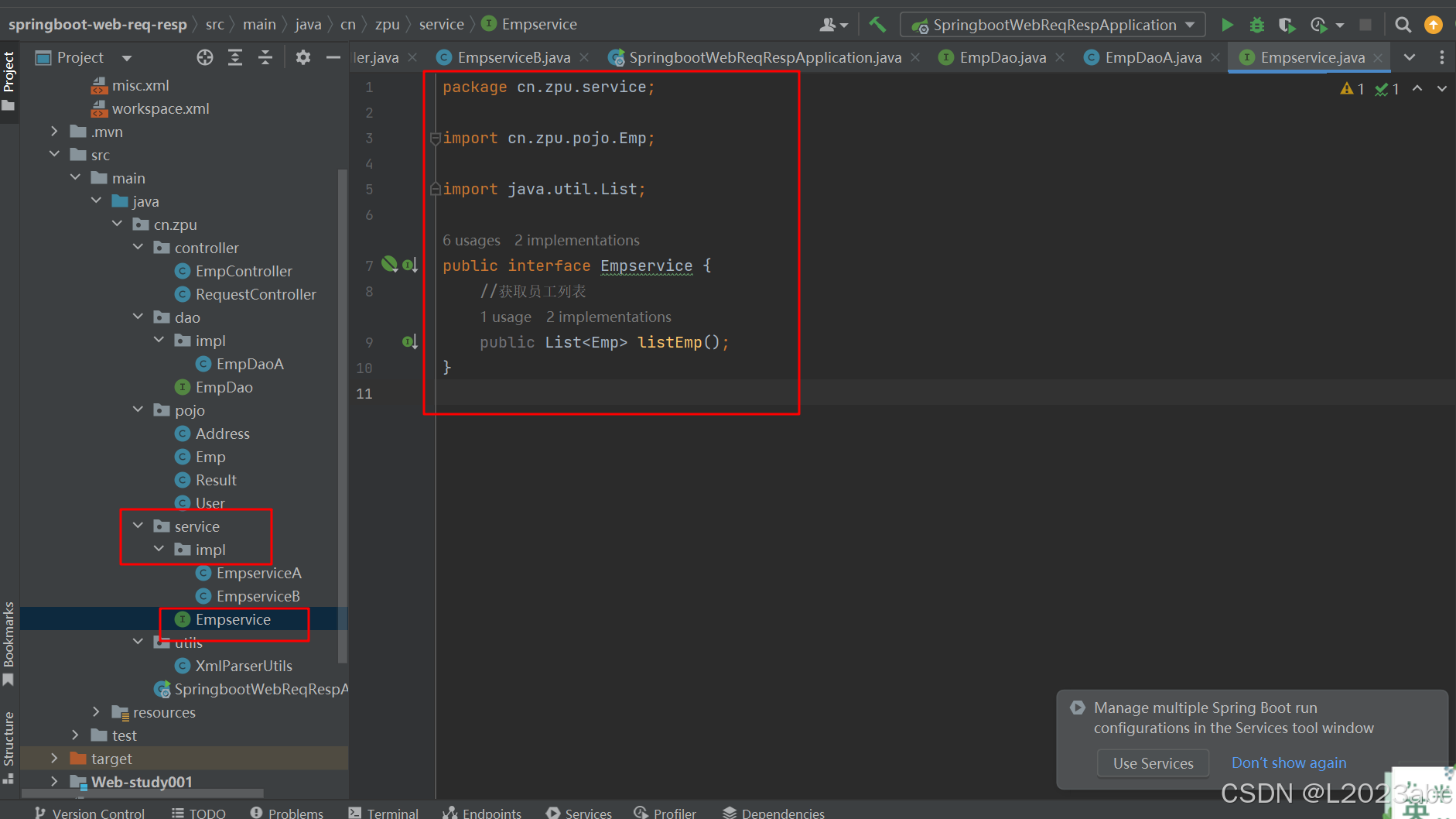Click the 6 usages inlay hint
1456x819 pixels.
471,241
